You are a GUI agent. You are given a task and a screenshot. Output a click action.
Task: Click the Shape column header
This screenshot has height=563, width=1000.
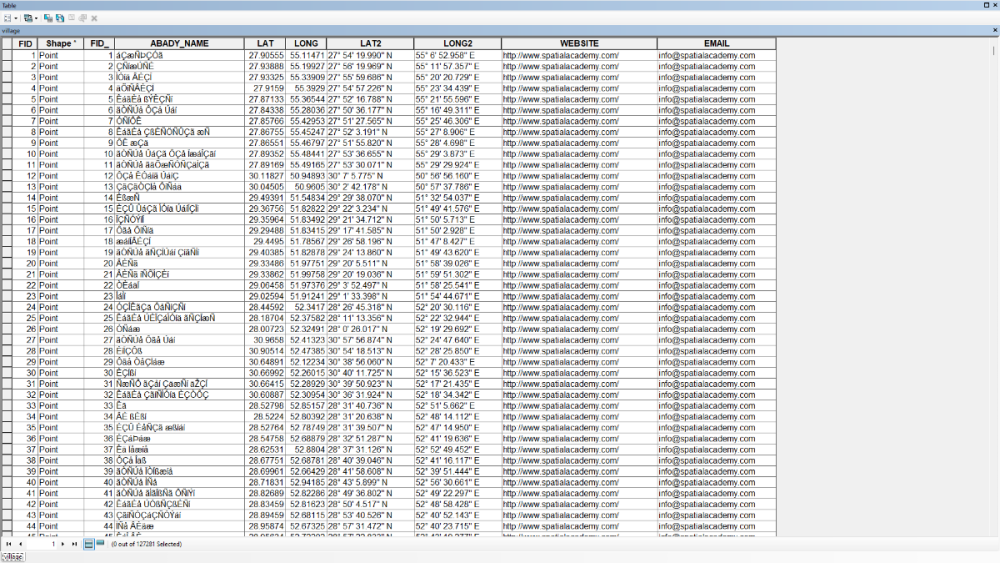tap(60, 43)
